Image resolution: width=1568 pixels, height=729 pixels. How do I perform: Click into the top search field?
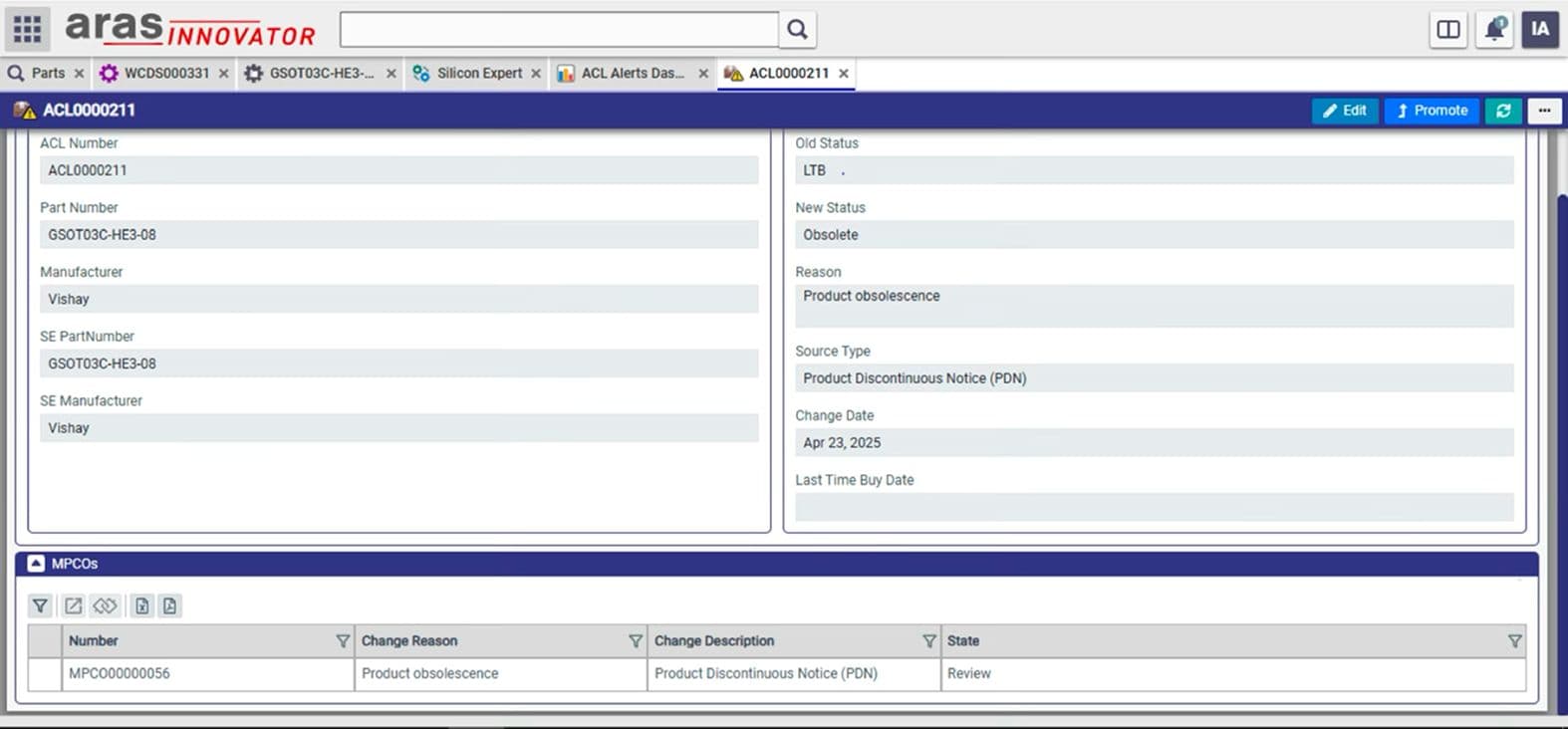pyautogui.click(x=559, y=29)
